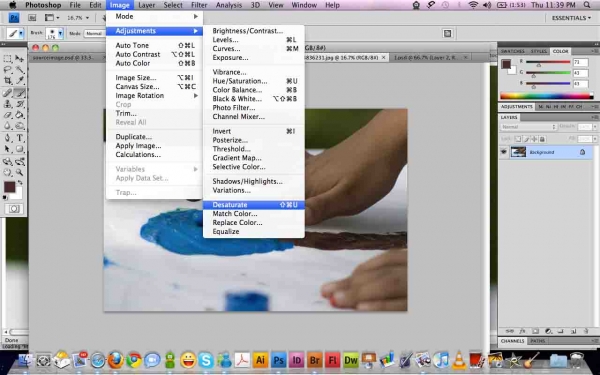The width and height of the screenshot is (600, 375).
Task: Choose Hue/Saturation from Adjustments submenu
Action: tap(254, 81)
